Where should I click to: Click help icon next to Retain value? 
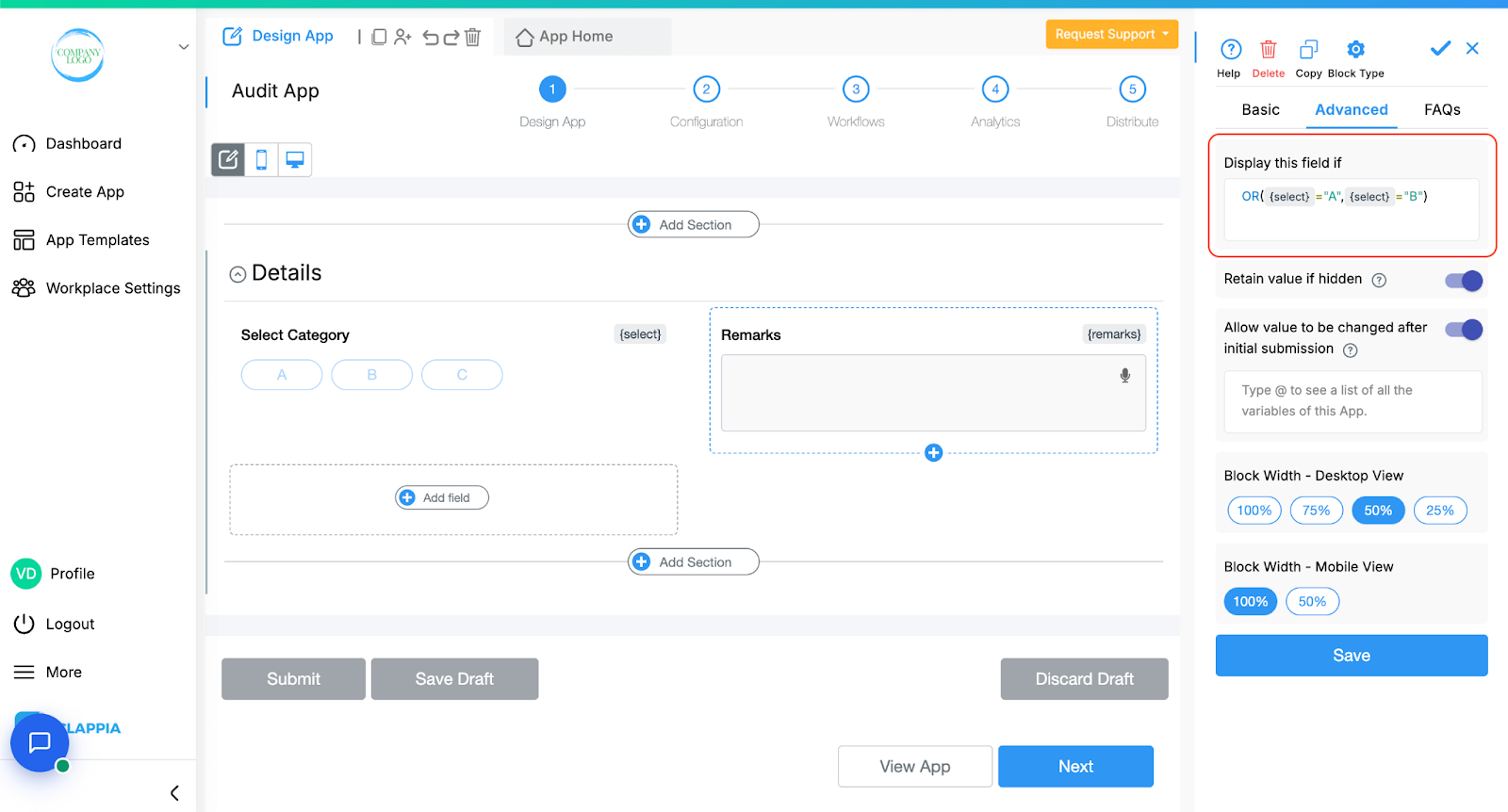tap(1379, 280)
